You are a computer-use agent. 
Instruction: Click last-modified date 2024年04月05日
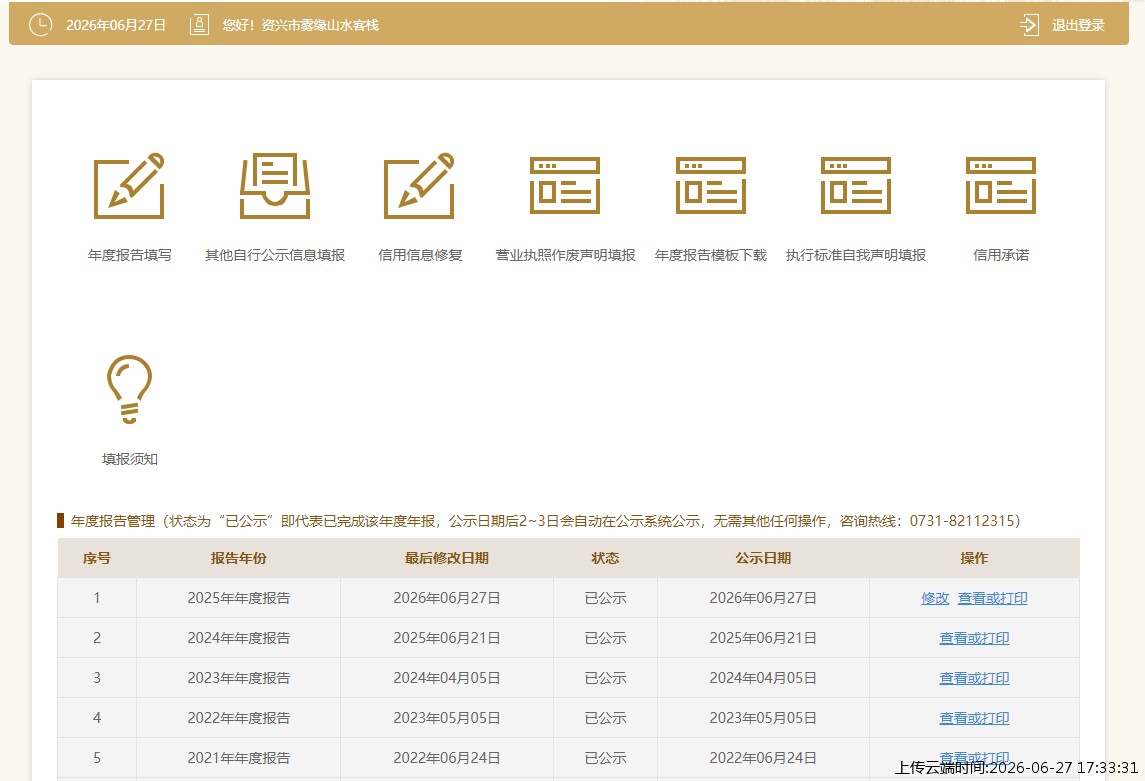click(x=446, y=678)
